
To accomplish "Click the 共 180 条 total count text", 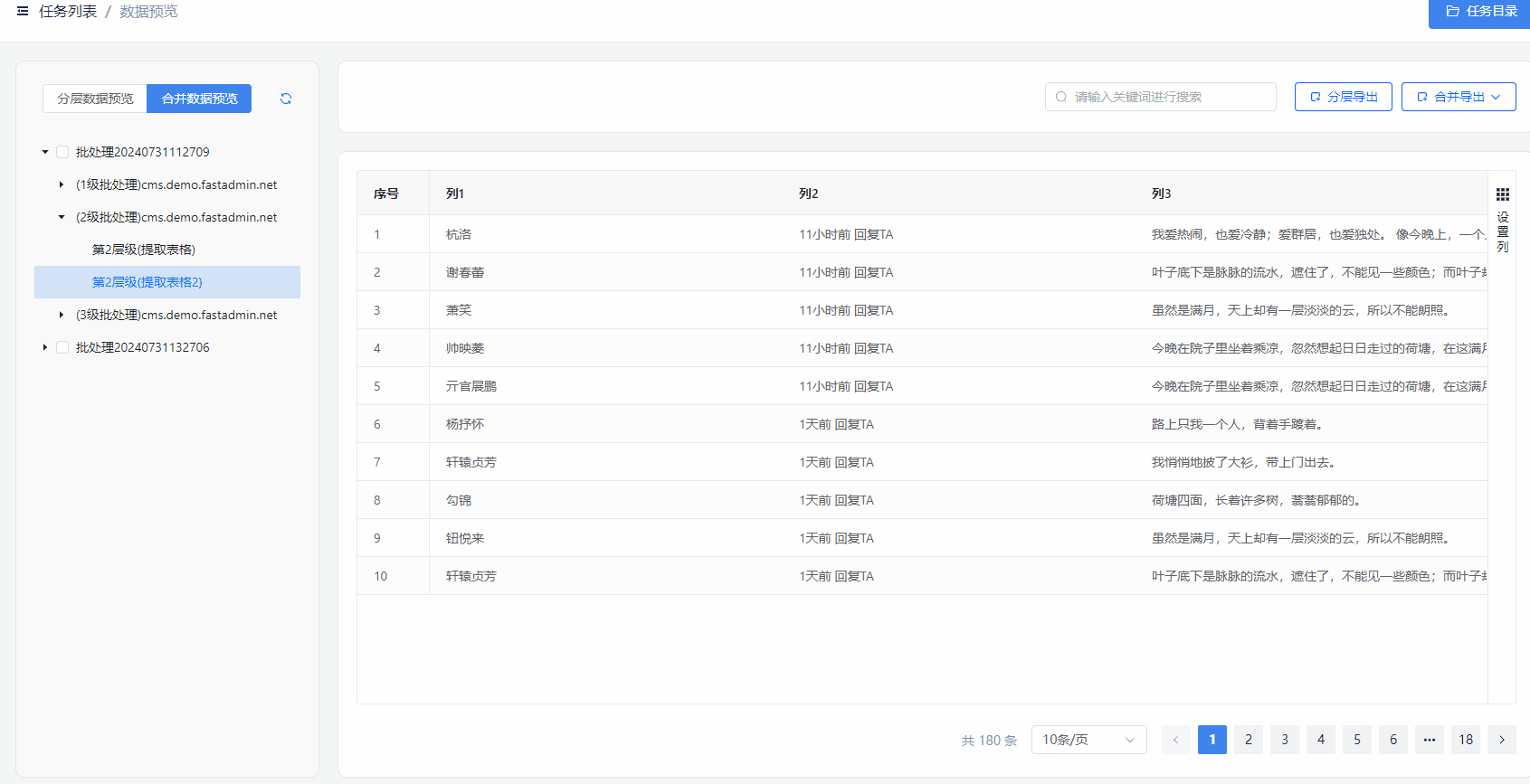I will pyautogui.click(x=989, y=741).
